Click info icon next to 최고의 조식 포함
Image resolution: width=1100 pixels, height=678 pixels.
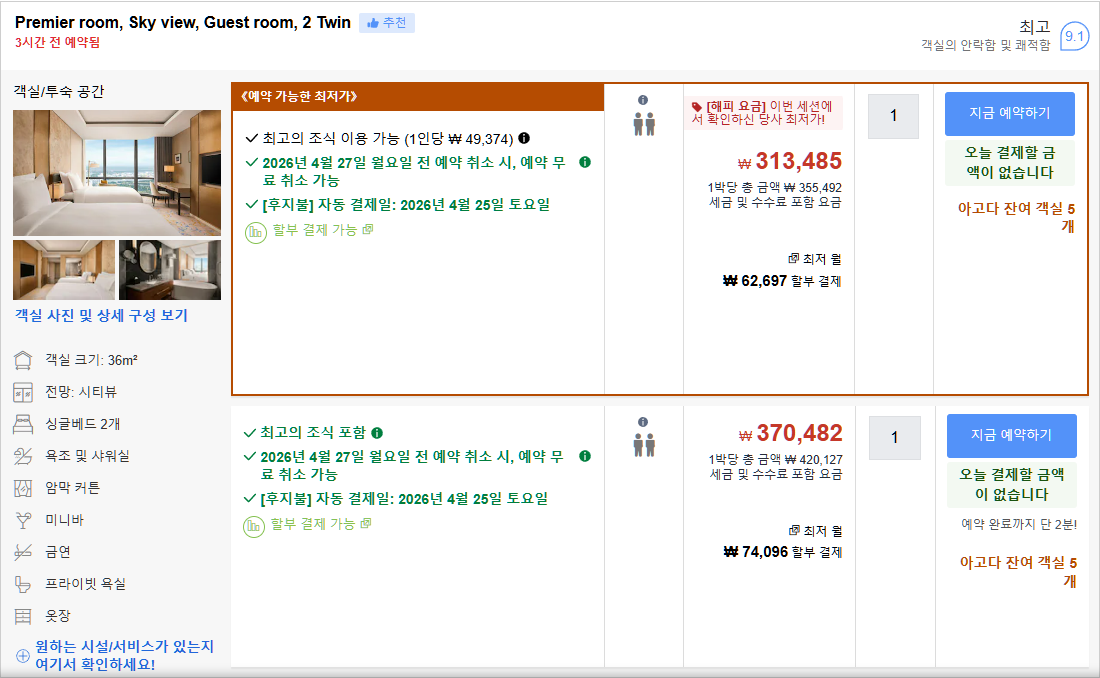click(377, 432)
